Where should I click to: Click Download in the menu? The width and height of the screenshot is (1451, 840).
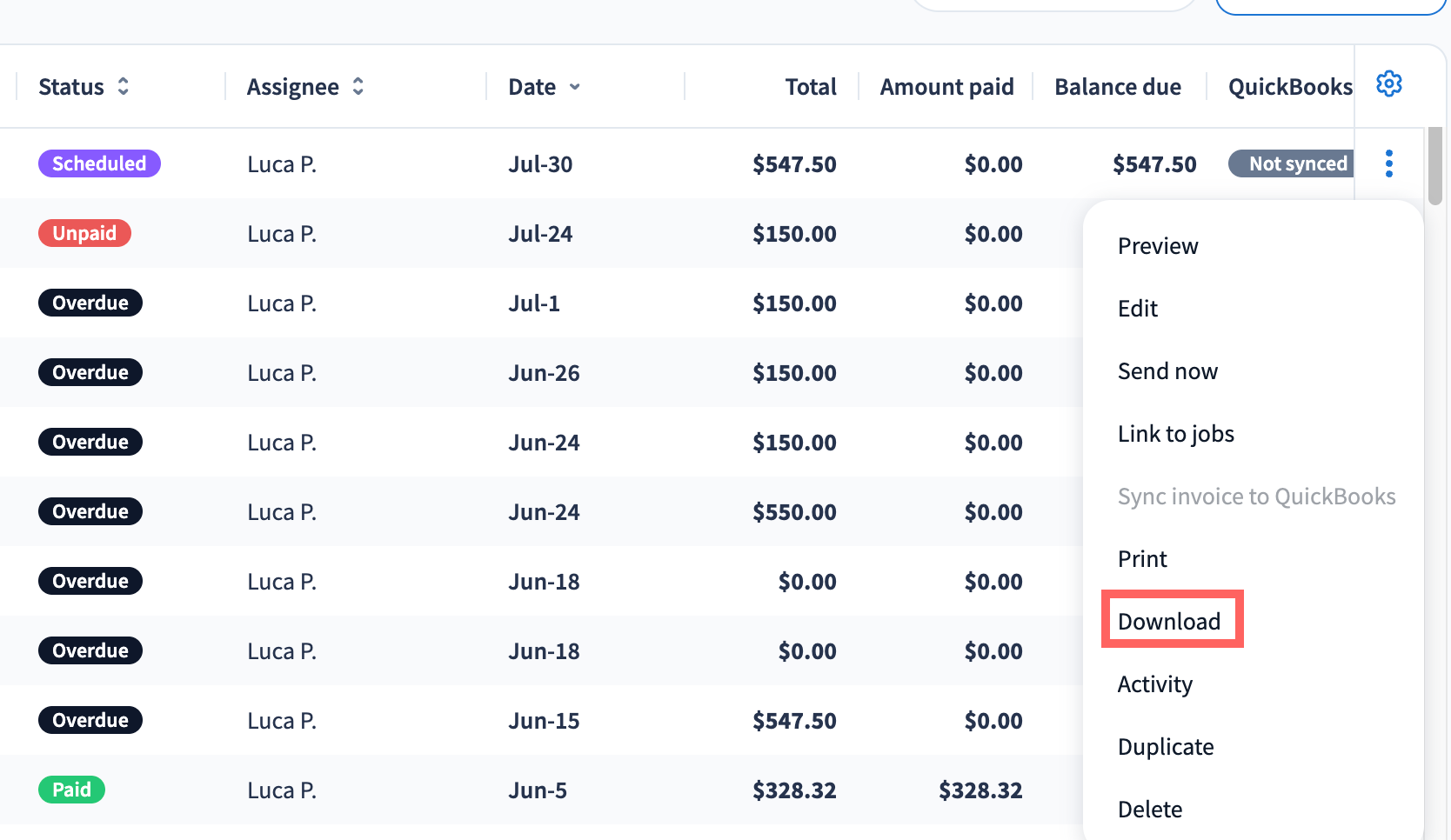tap(1169, 622)
